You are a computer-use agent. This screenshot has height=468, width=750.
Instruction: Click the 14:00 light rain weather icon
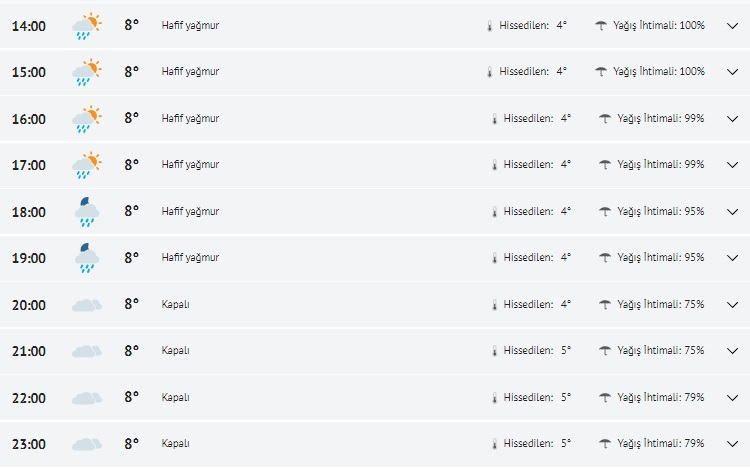87,26
